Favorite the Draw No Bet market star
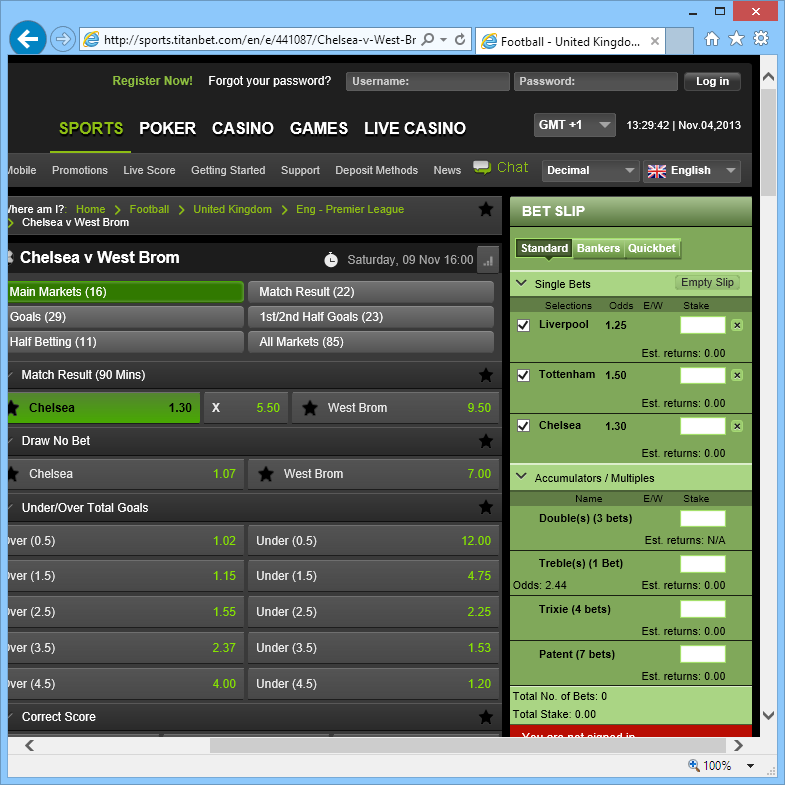This screenshot has width=785, height=785. [x=486, y=441]
